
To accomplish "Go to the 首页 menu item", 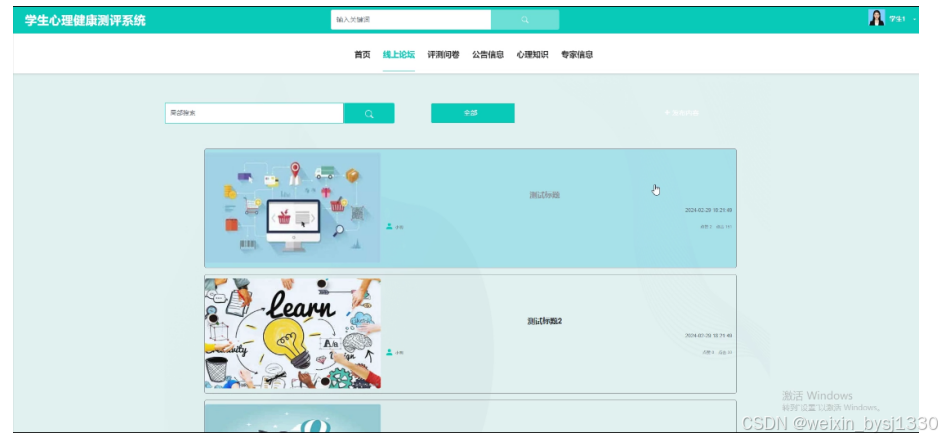I will coord(362,55).
